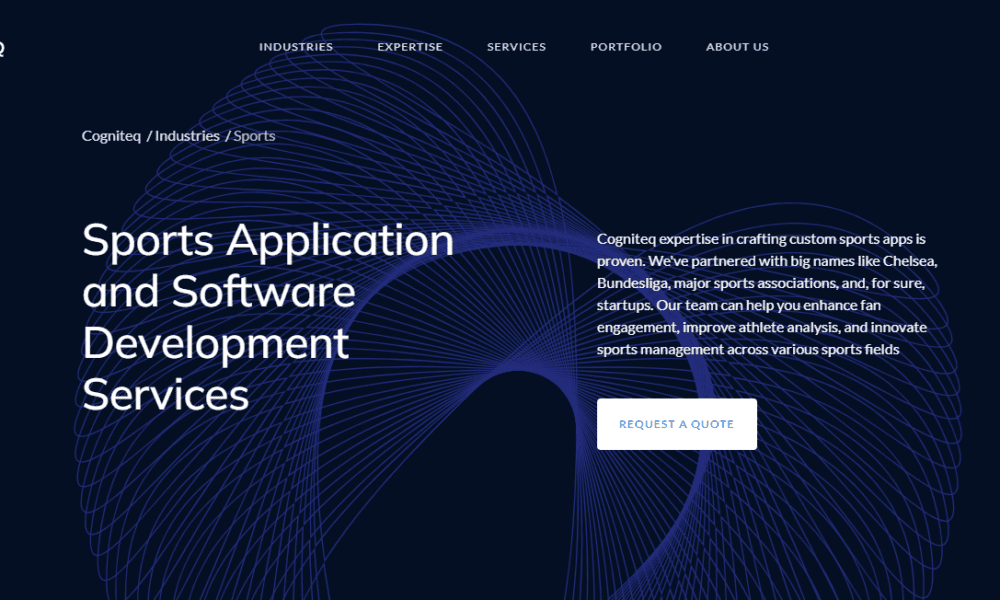Click "Services" on the heading's last line

click(x=166, y=395)
